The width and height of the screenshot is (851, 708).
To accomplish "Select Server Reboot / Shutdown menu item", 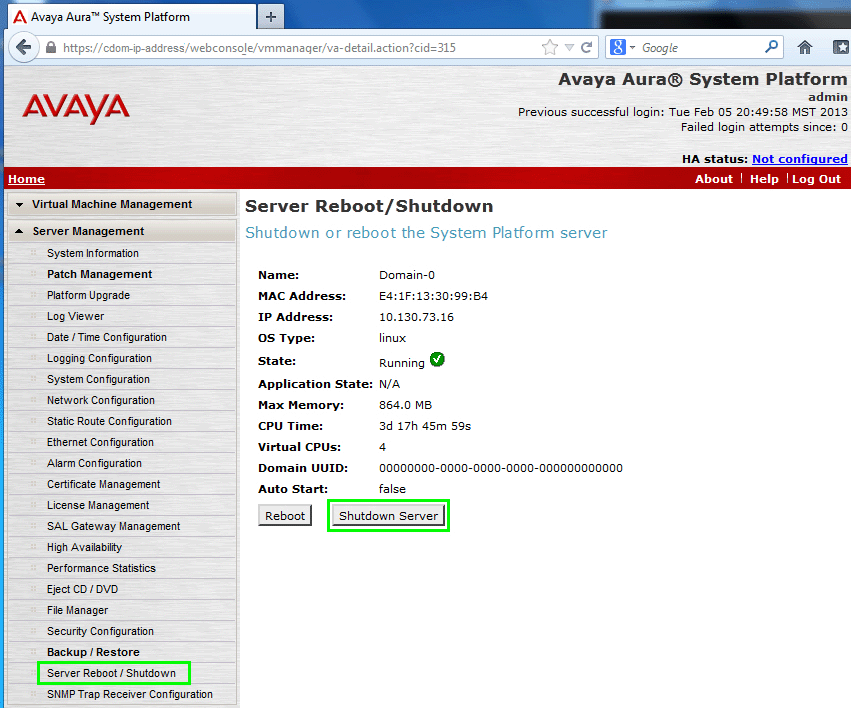I will coord(112,673).
